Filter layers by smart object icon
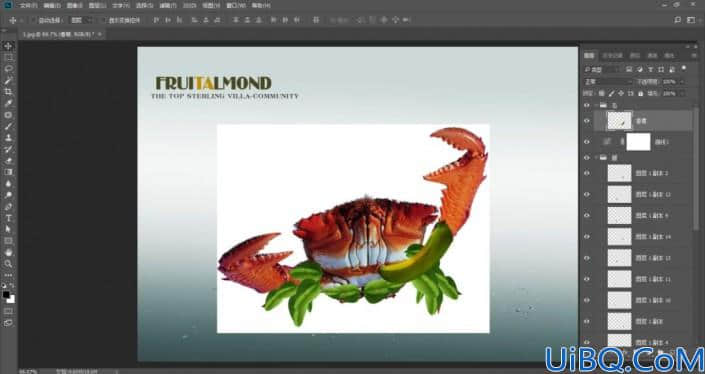705x374 pixels. click(672, 69)
